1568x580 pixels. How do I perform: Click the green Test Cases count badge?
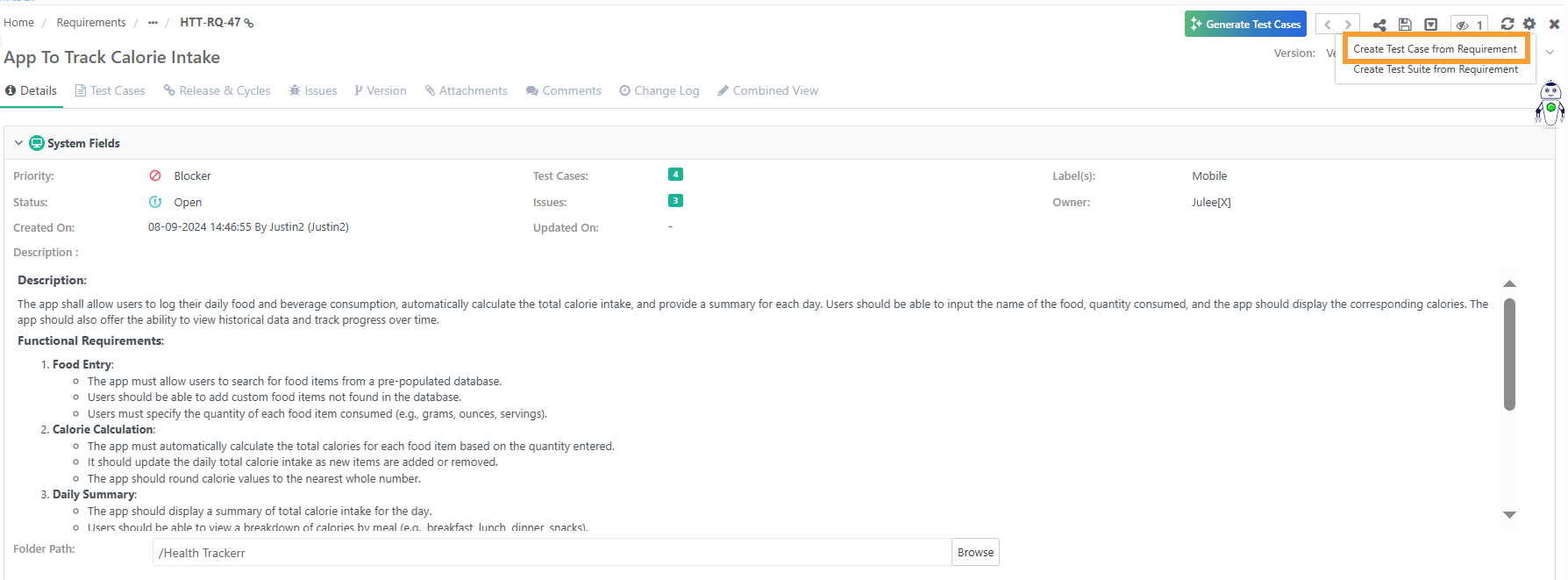click(x=675, y=175)
